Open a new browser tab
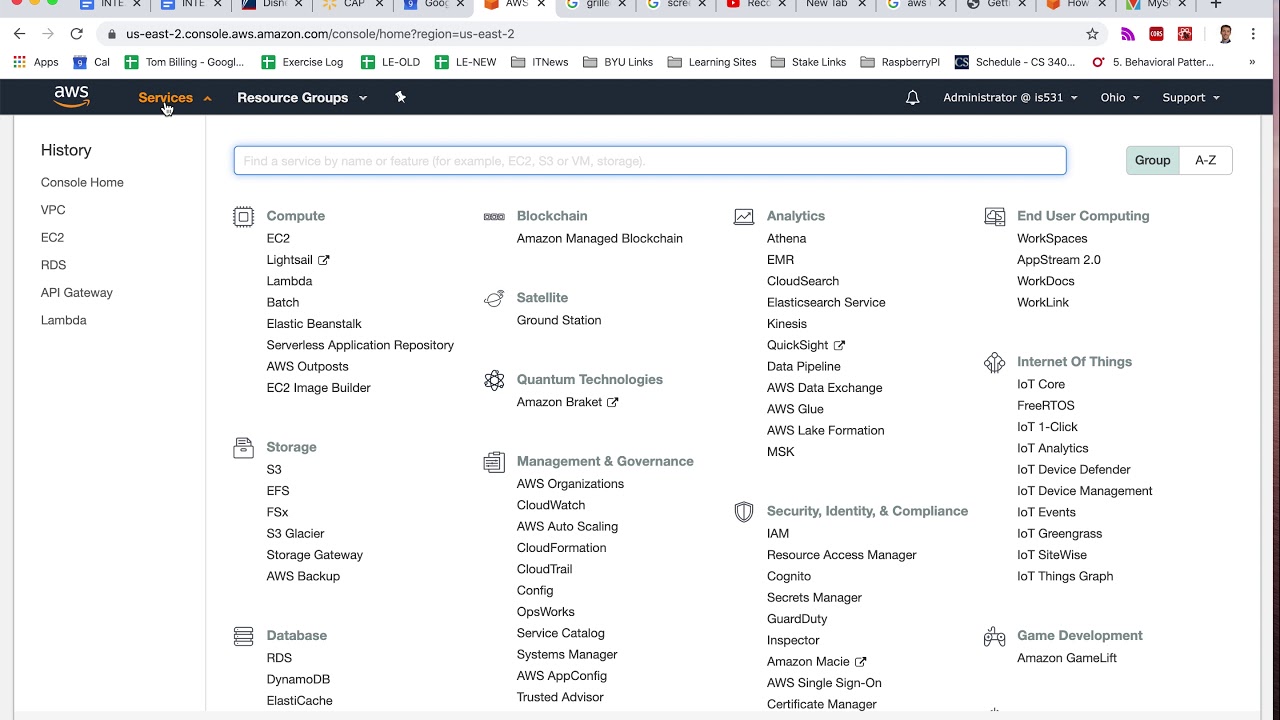 point(1216,5)
